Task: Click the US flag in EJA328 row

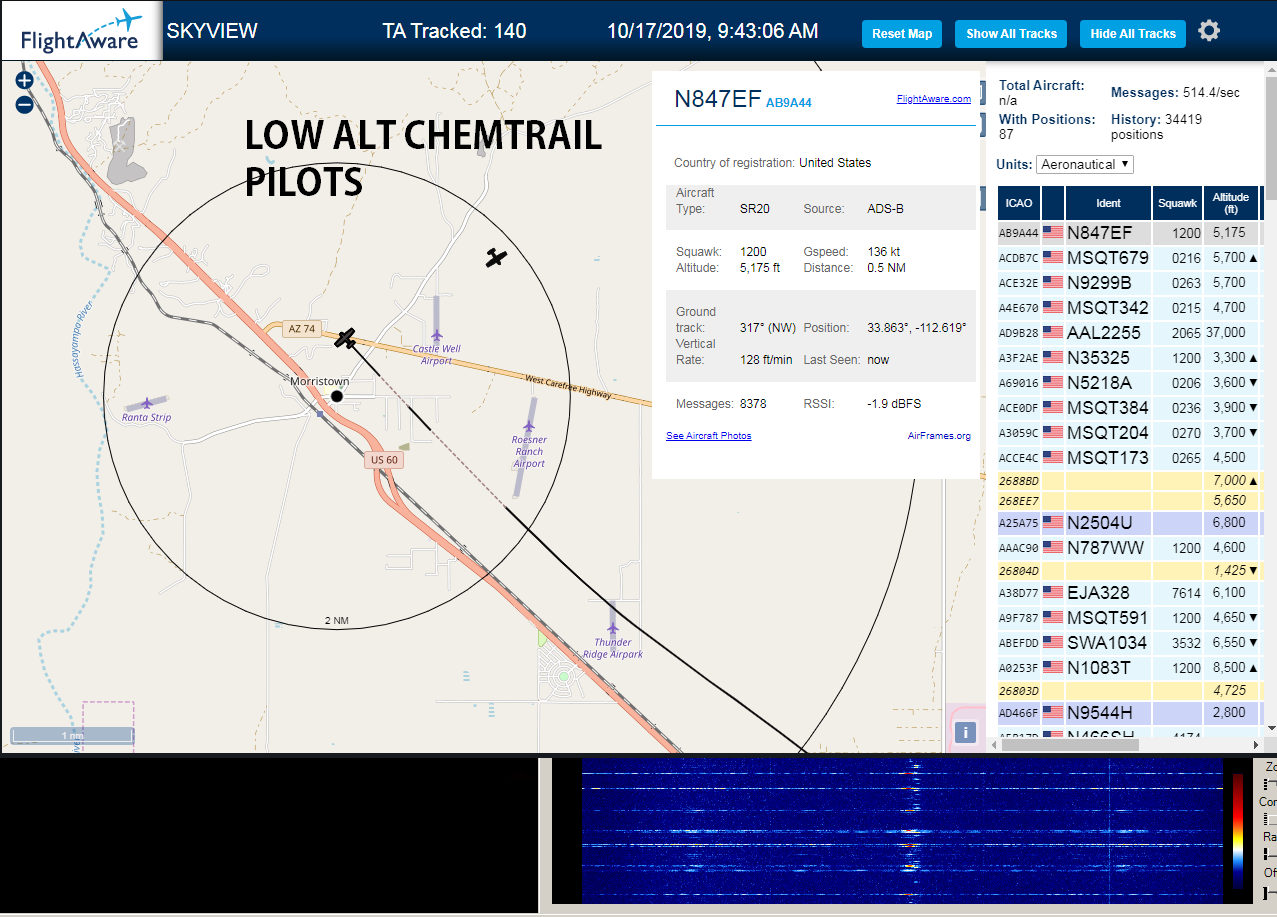Action: tap(1053, 592)
